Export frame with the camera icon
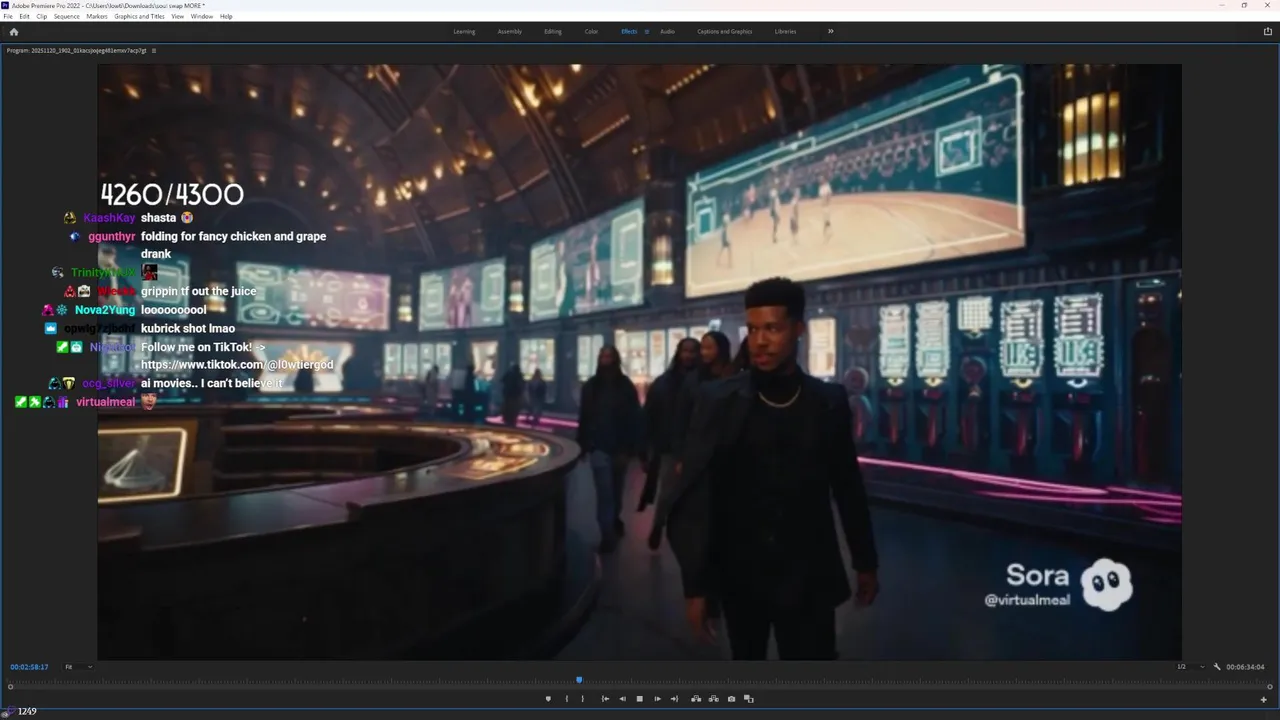The width and height of the screenshot is (1280, 720). point(731,699)
